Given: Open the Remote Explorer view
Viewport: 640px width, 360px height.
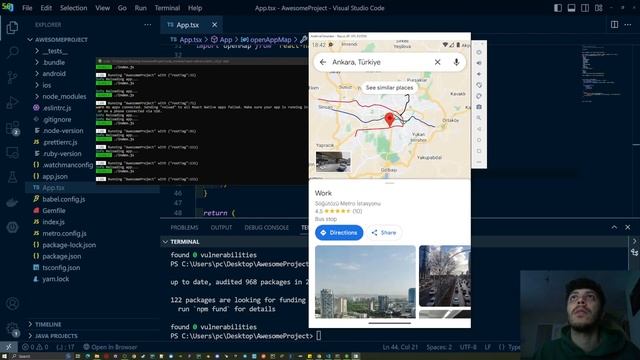Looking at the screenshot, I should [x=12, y=153].
